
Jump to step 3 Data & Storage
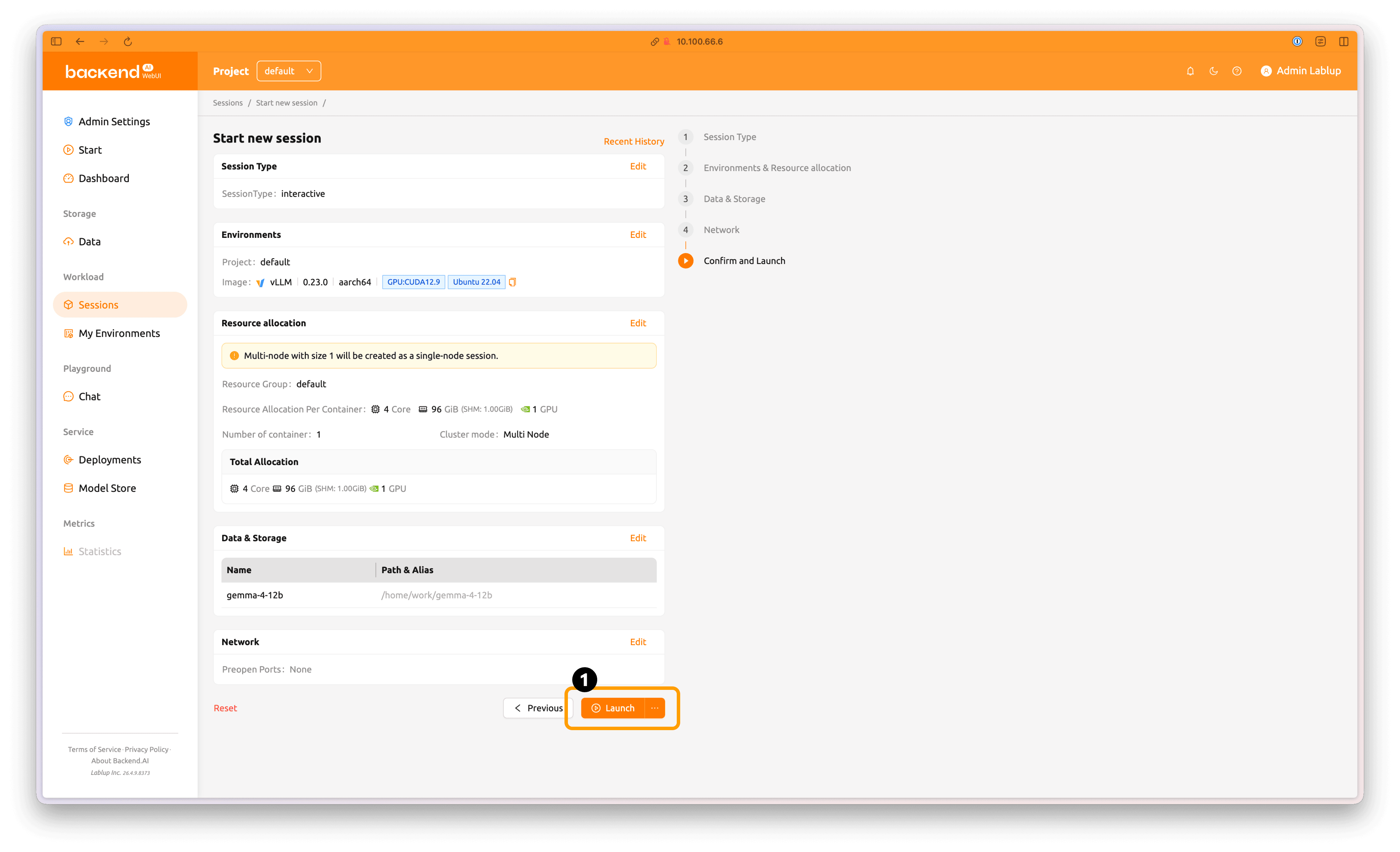722,199
